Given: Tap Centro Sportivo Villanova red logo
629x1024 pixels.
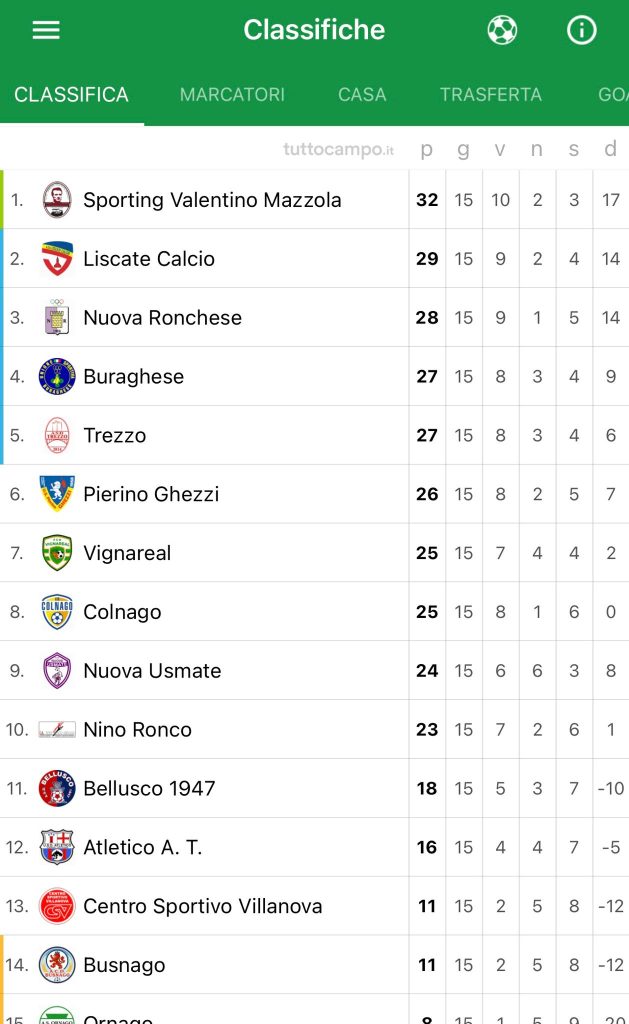Looking at the screenshot, I should [x=57, y=906].
